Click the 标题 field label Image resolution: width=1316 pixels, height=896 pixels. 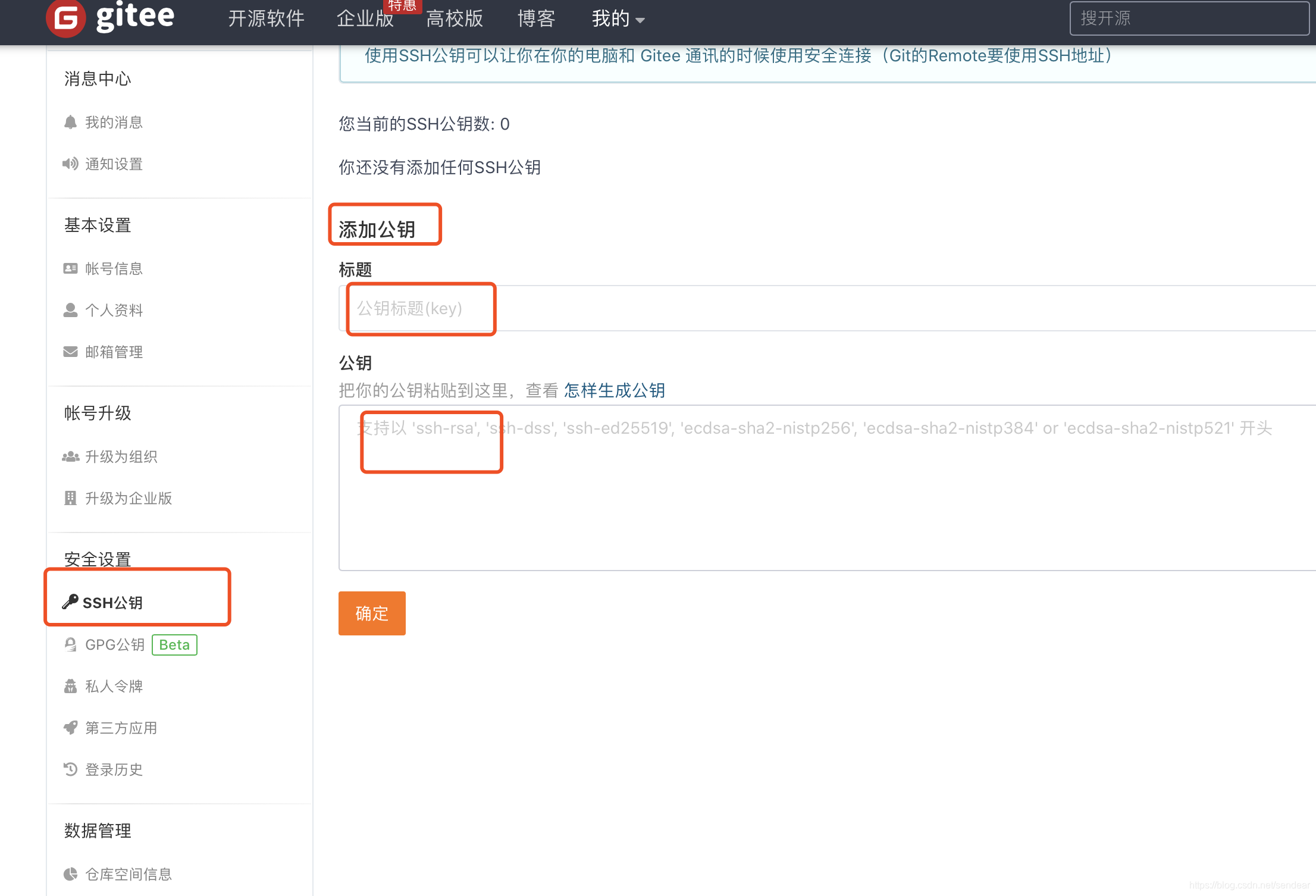pos(355,270)
